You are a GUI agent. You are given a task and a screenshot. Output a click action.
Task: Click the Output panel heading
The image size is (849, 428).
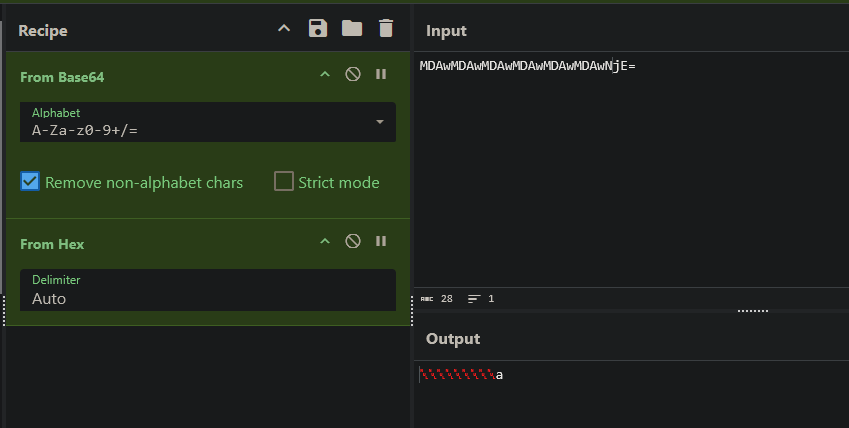453,339
